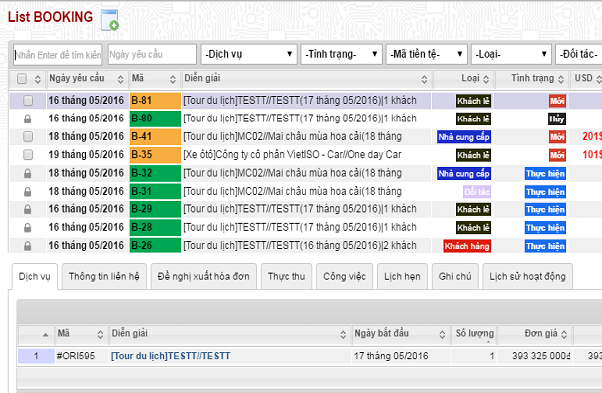Click the #ORI595 code cell
Viewport: 602px width, 393px height.
click(76, 356)
